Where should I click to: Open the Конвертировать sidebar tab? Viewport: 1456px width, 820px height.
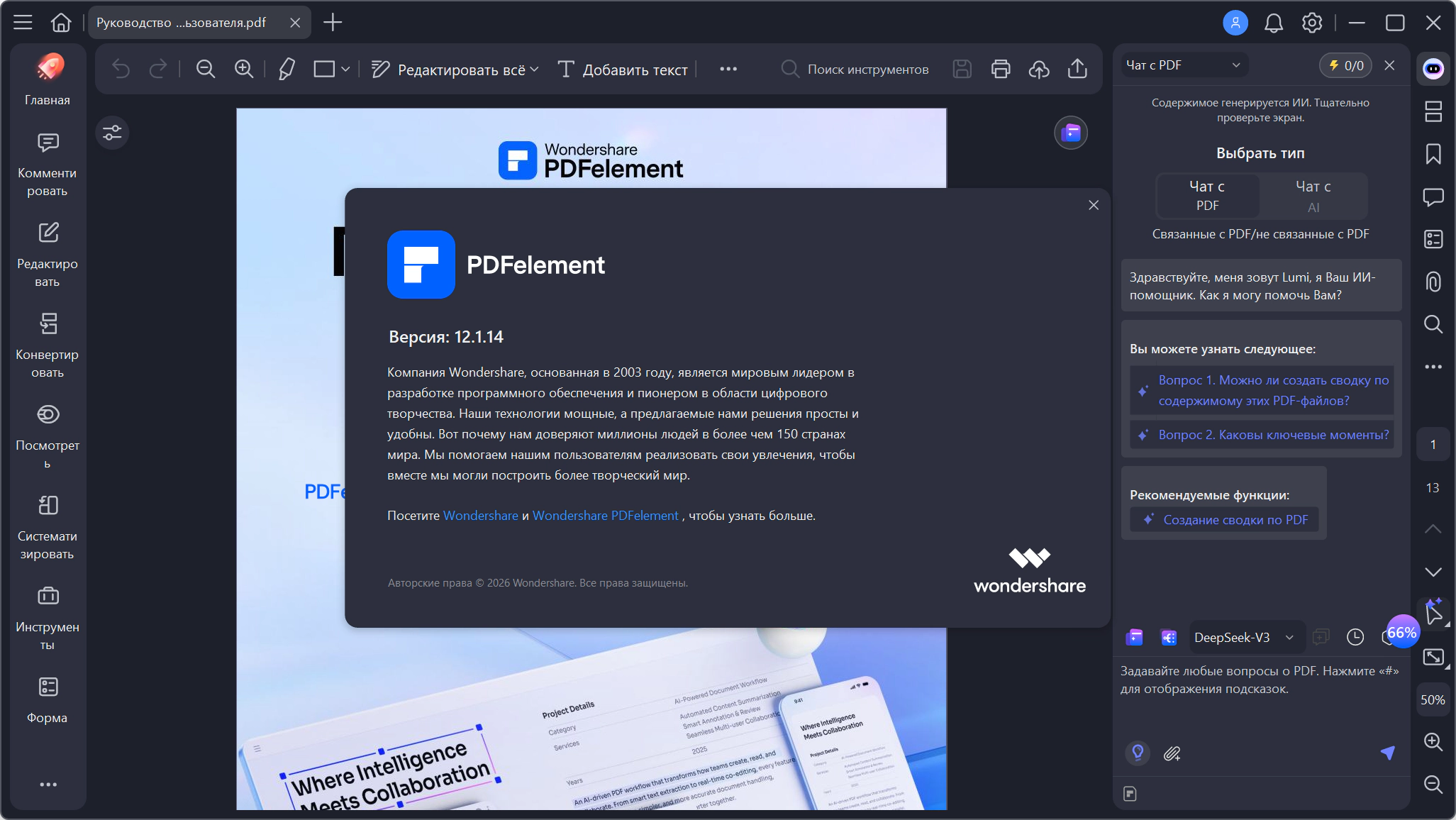click(x=48, y=344)
